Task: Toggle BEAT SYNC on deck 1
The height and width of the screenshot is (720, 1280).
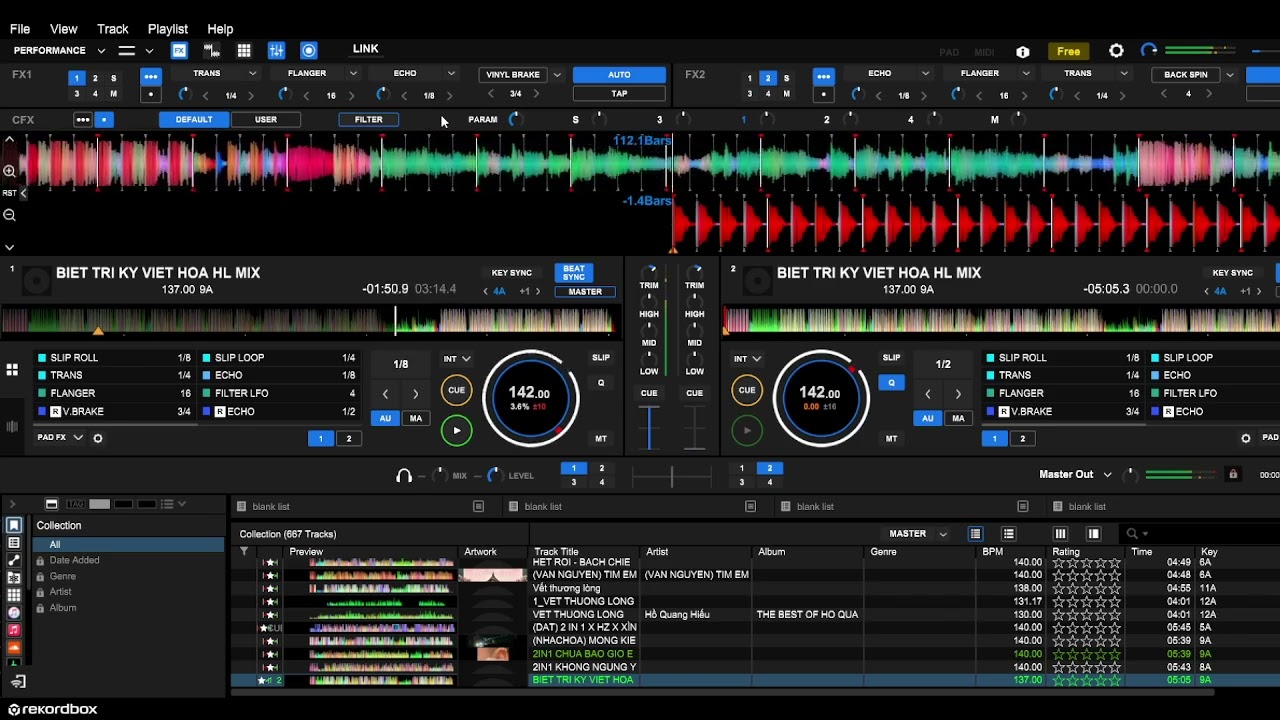Action: (574, 273)
